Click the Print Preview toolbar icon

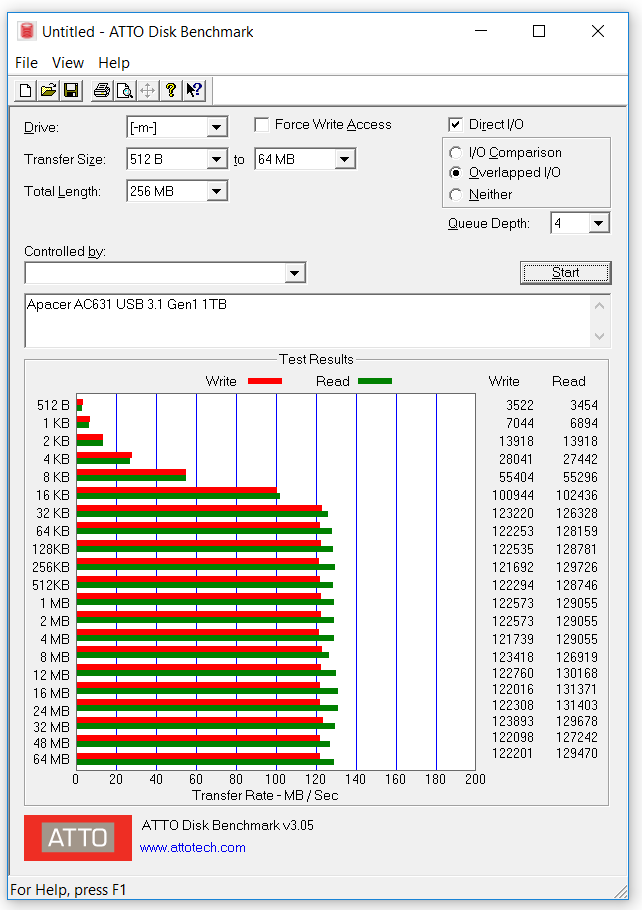[124, 91]
